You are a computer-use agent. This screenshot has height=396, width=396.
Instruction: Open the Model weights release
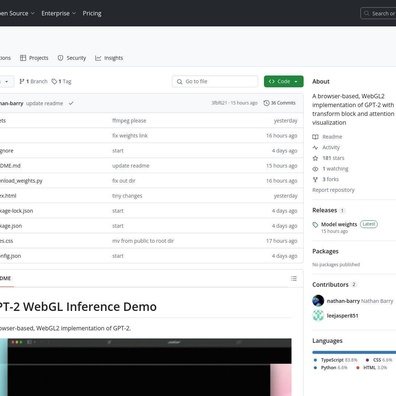339,224
